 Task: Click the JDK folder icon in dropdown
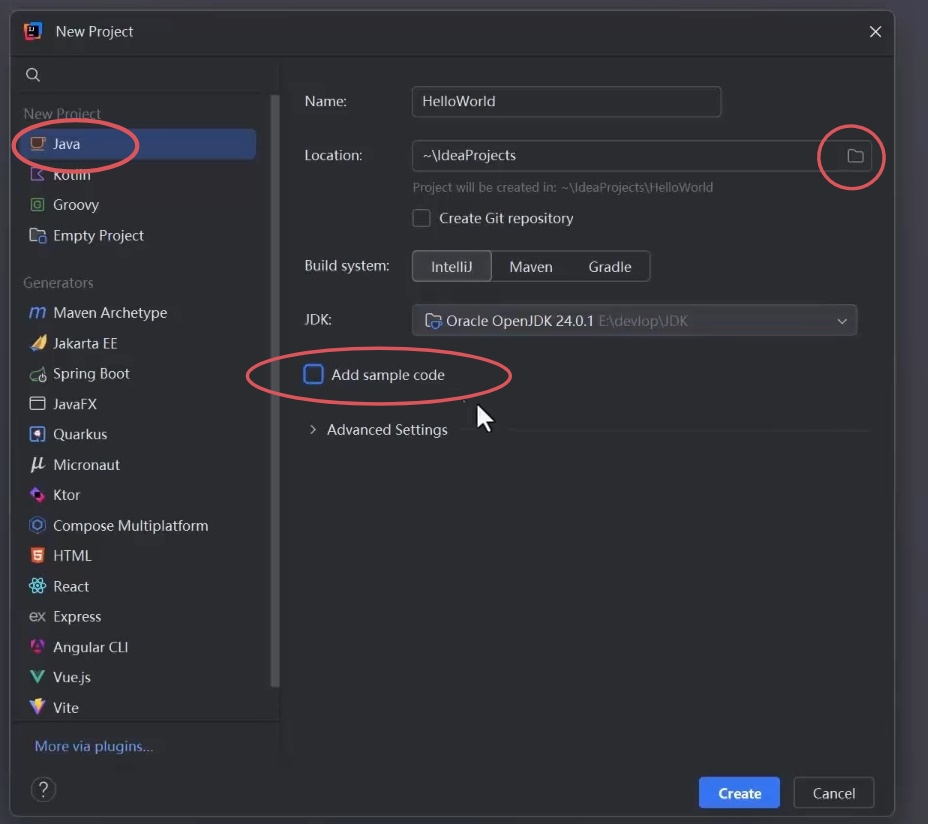433,321
